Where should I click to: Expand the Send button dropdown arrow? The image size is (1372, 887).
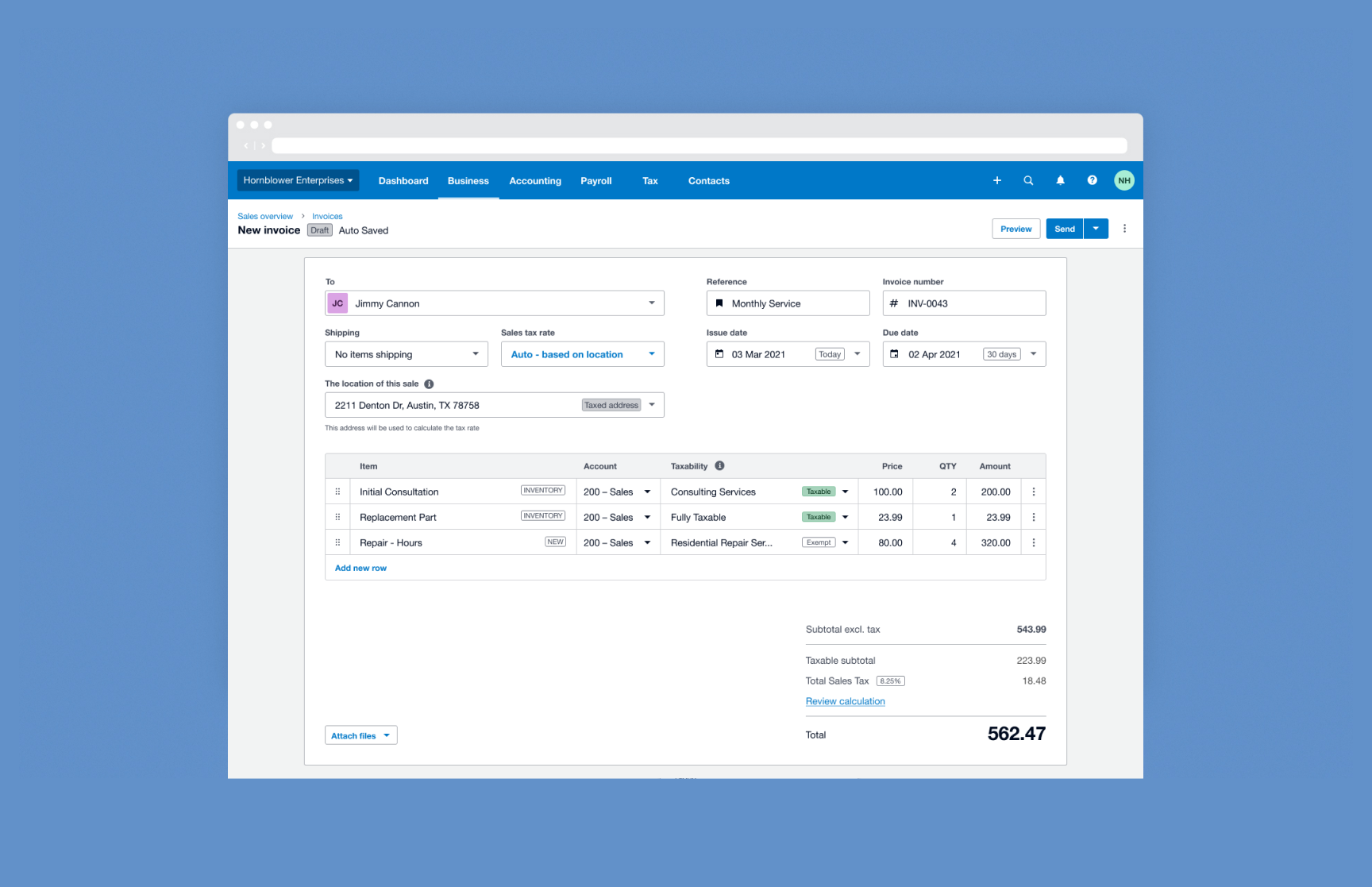[1096, 229]
